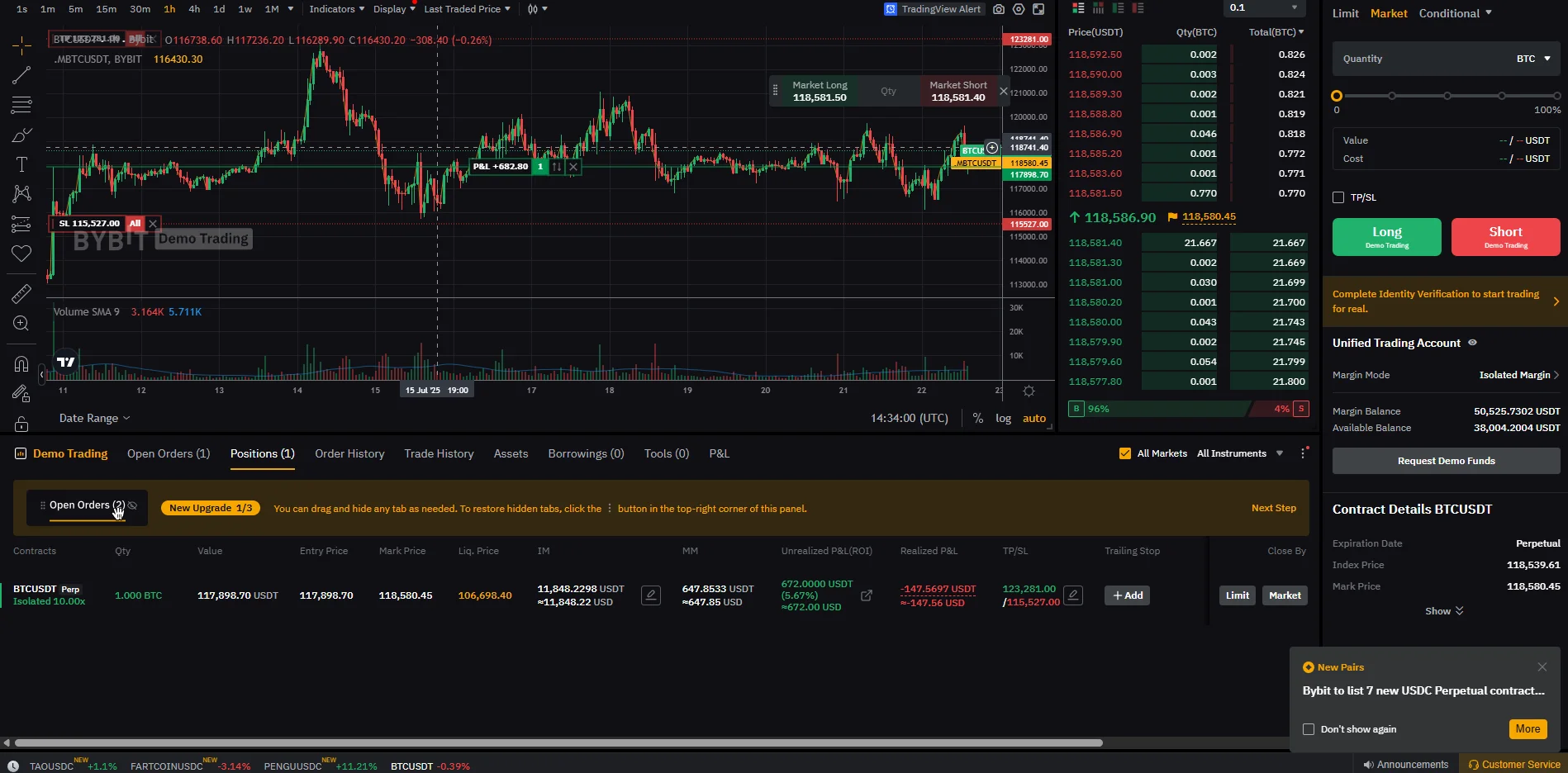Screen dimensions: 1568x773
Task: Select the trend line drawing tool
Action: click(x=21, y=75)
